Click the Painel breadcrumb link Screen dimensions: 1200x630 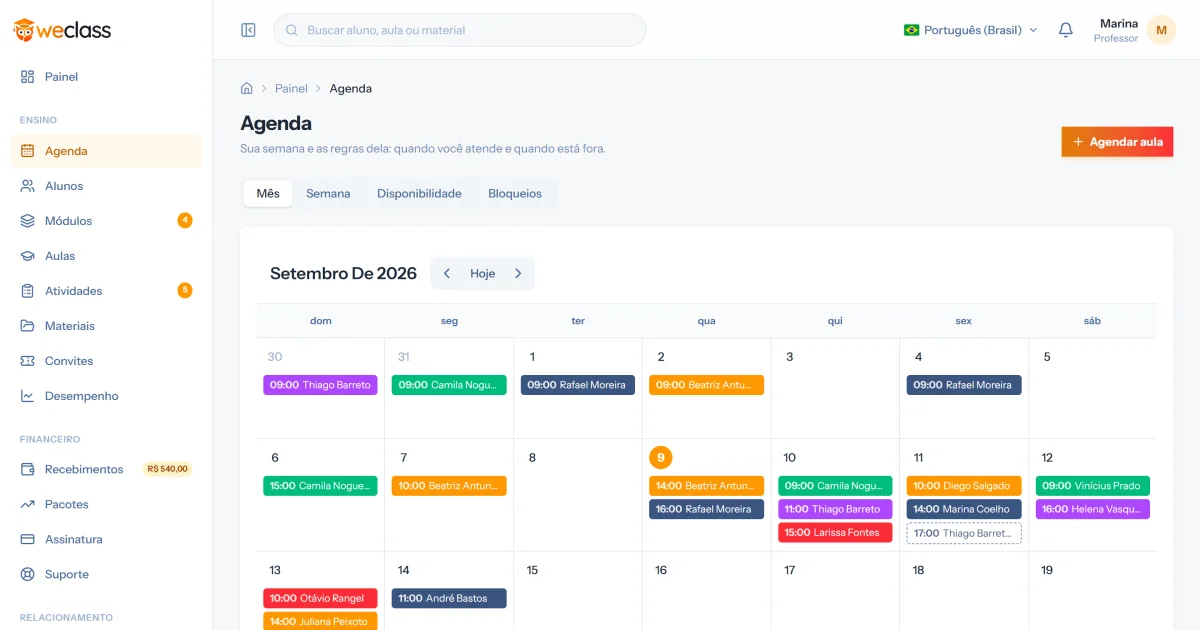pos(291,88)
